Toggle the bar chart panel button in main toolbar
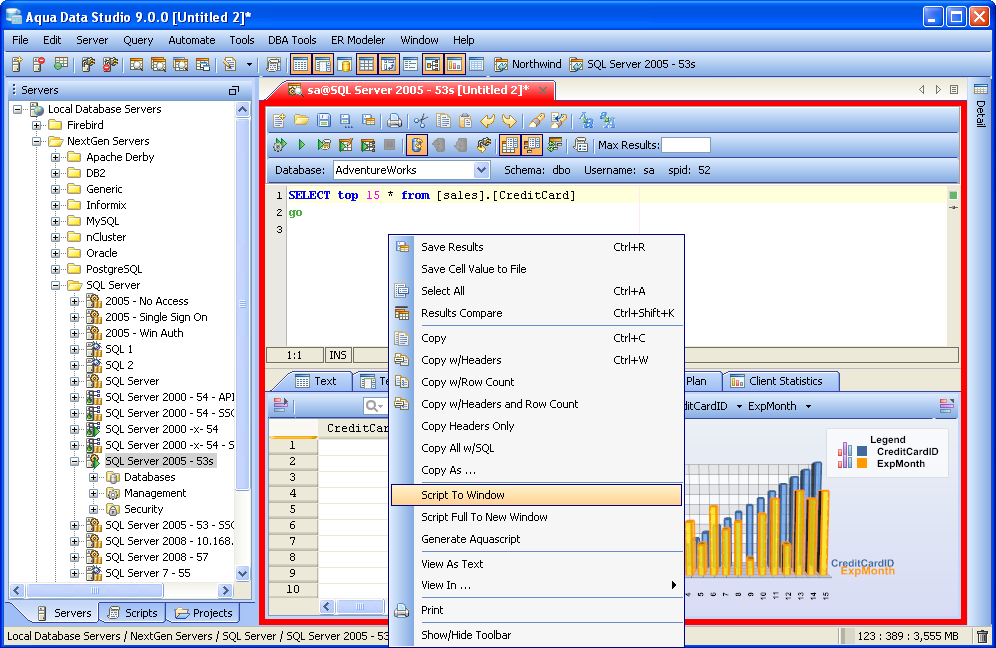Viewport: 996px width, 648px height. [454, 64]
